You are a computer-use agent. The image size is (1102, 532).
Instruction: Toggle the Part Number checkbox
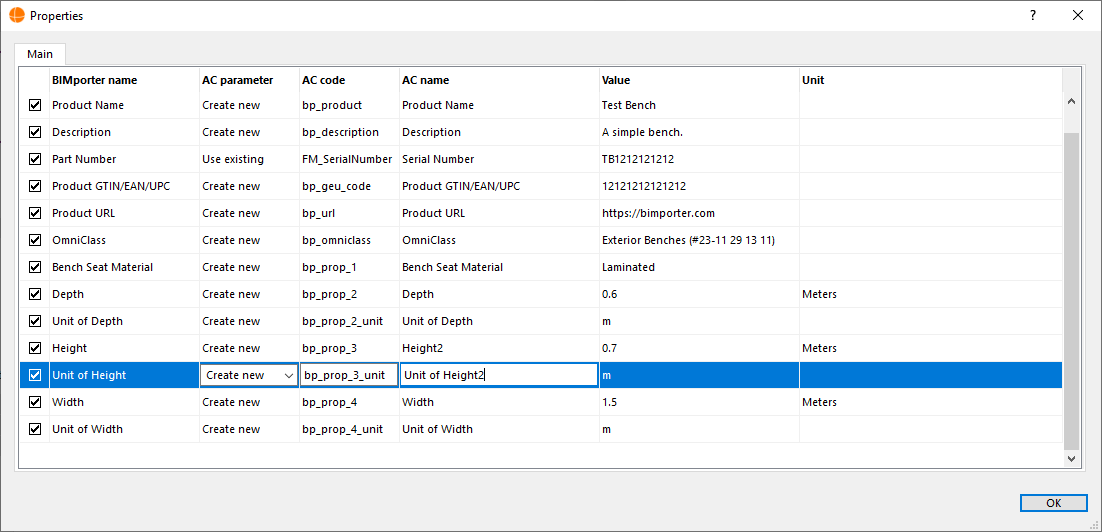click(34, 160)
